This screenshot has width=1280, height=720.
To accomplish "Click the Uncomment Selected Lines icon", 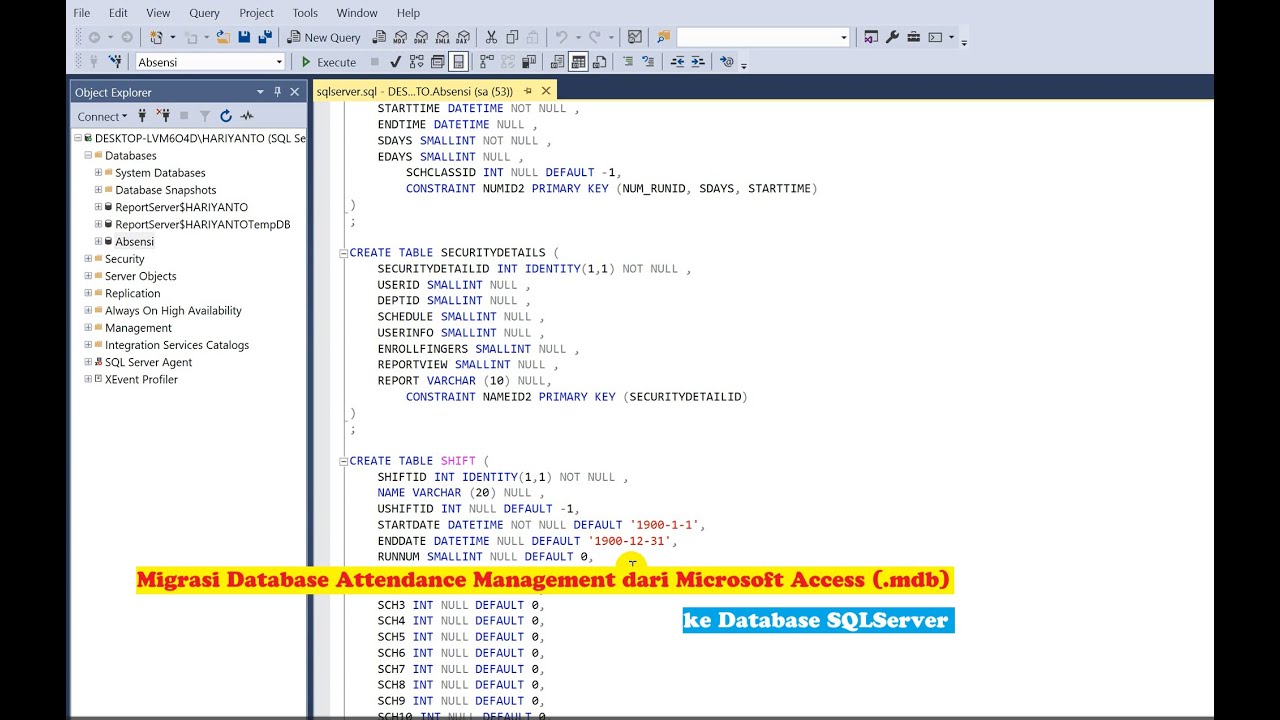I will [x=648, y=62].
